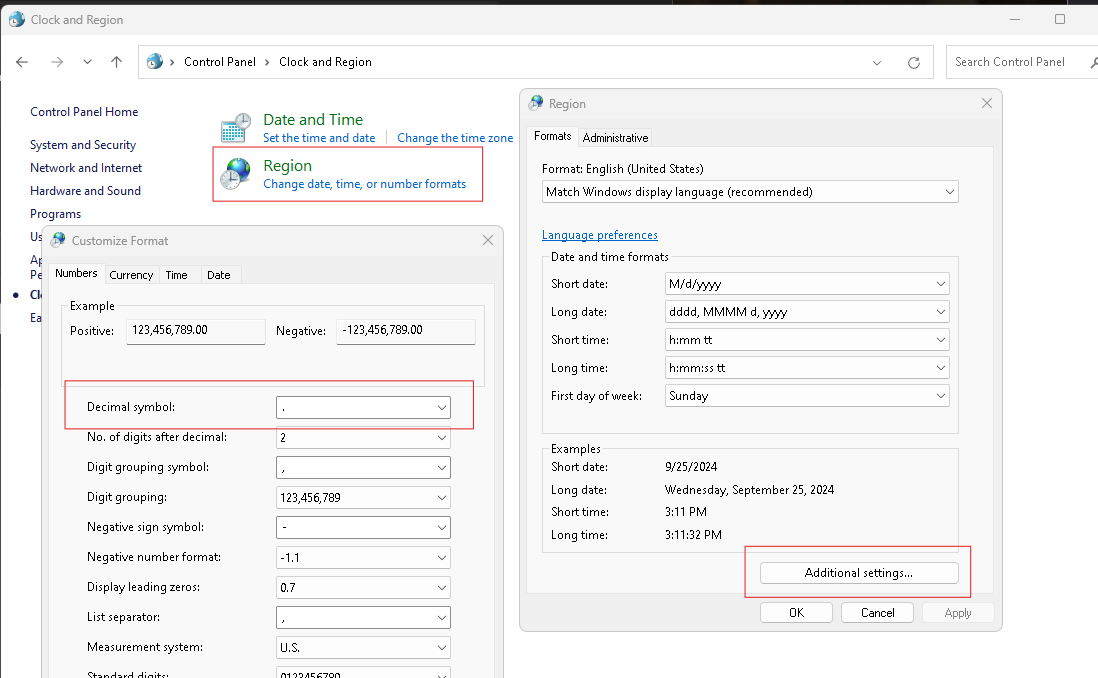Screen dimensions: 1098x678
Task: Open the Language preferences link
Action: (599, 235)
